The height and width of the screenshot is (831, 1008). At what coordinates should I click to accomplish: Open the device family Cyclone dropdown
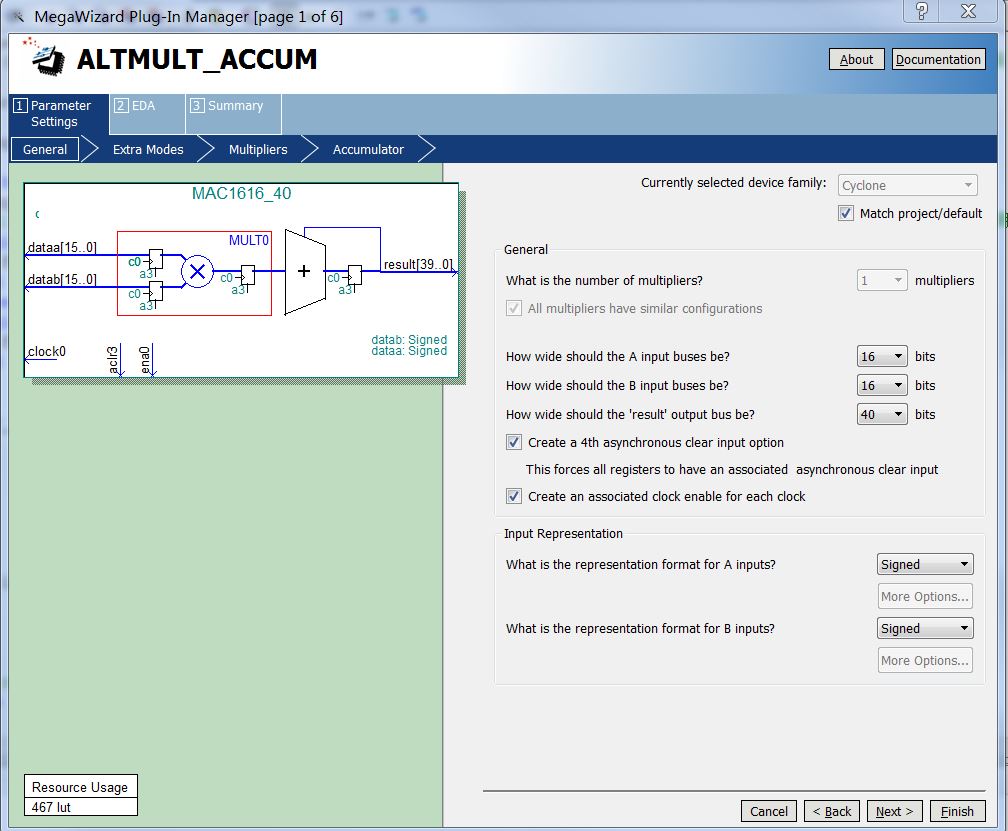tap(908, 185)
